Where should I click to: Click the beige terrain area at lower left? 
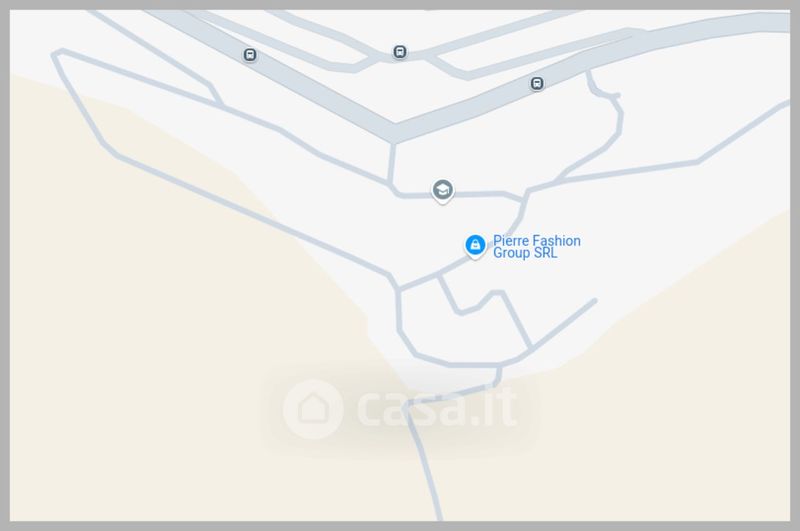click(153, 357)
